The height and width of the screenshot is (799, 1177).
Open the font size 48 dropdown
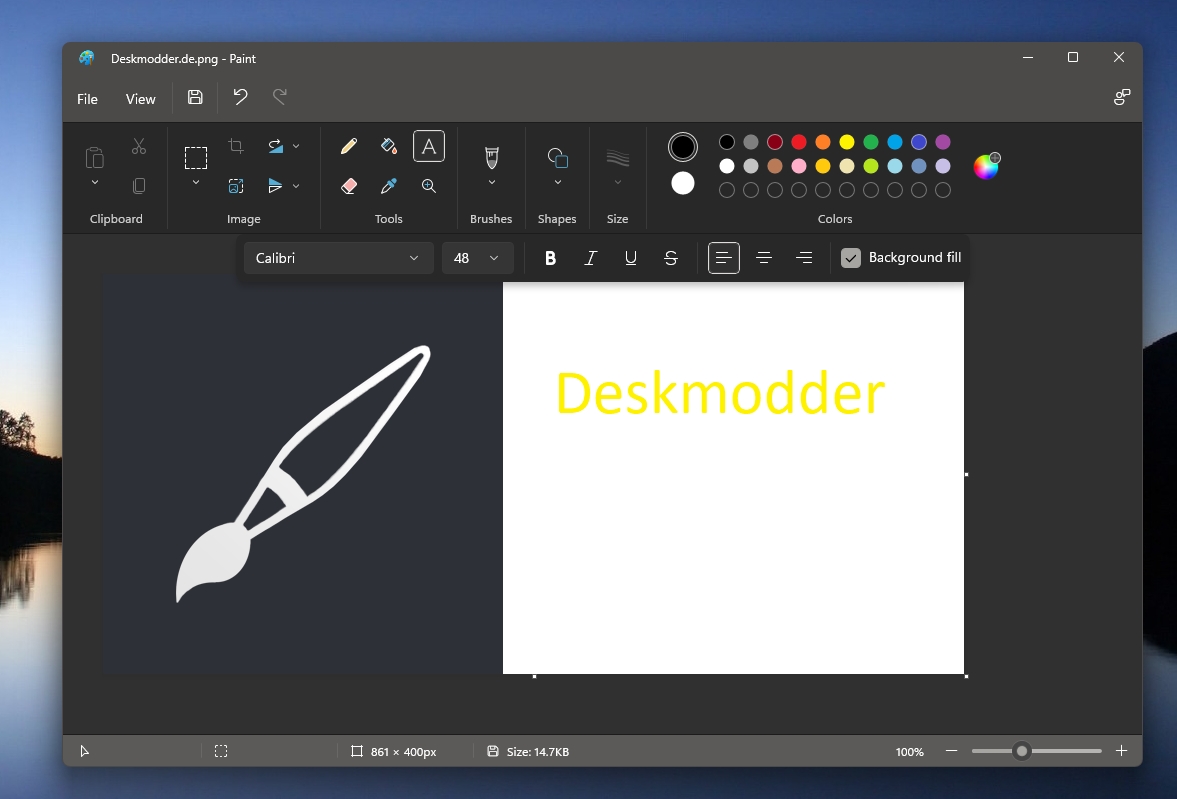477,258
